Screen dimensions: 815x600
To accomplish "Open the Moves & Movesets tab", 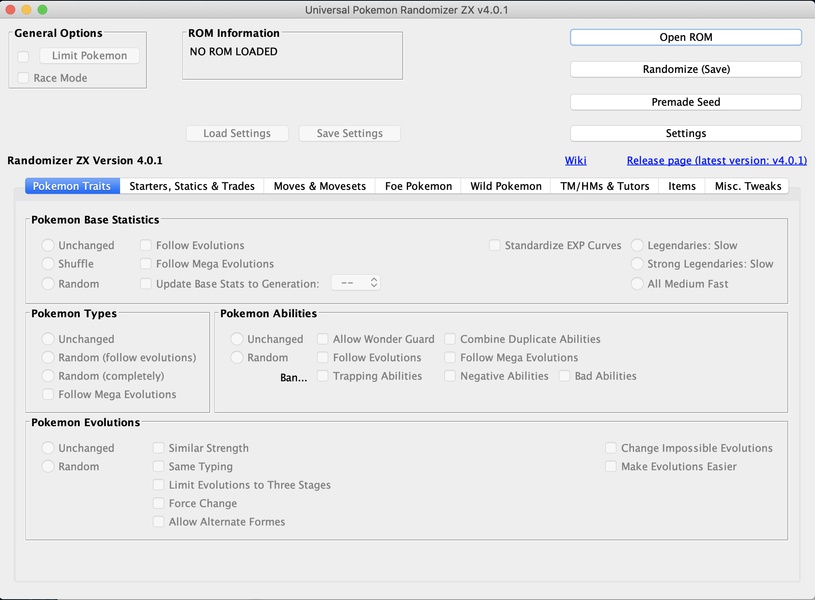I will click(x=320, y=186).
